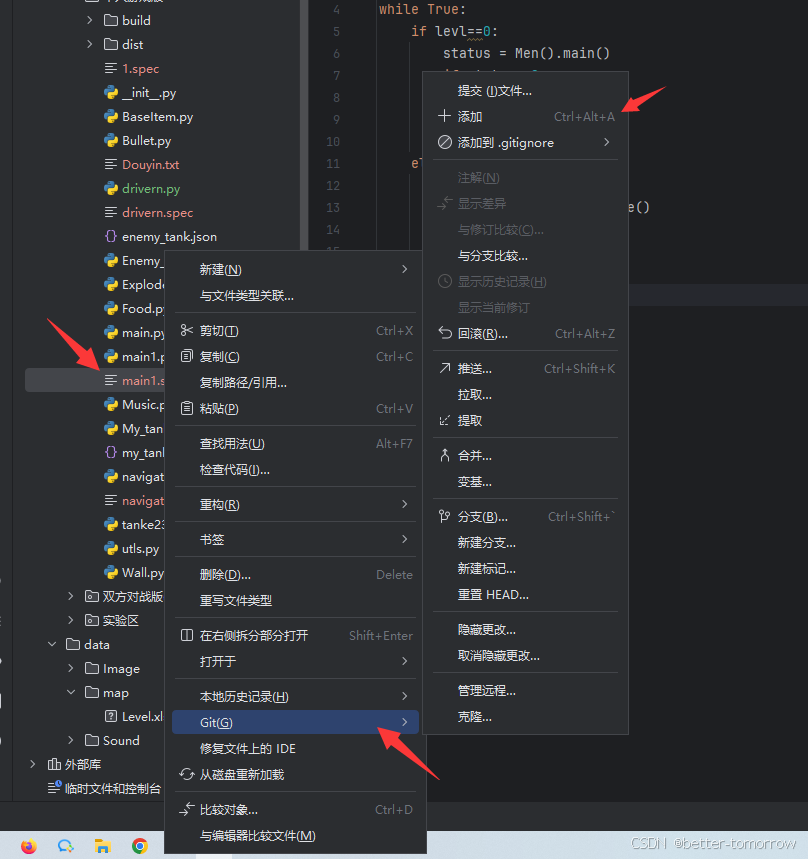Viewport: 808px width, 859px height.
Task: Click the plus icon next to 添加
Action: [444, 116]
